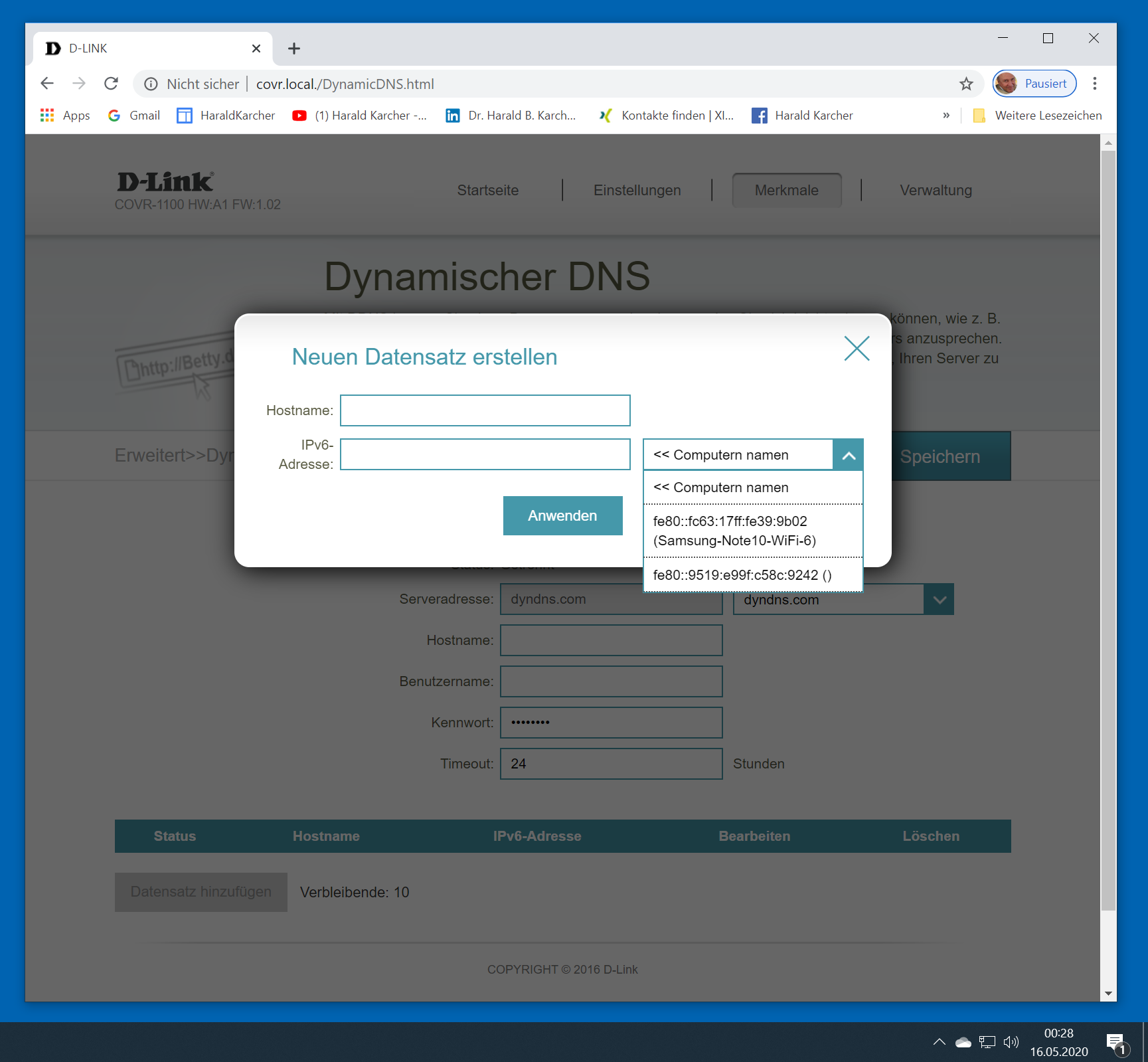Click the network tray icon
The width and height of the screenshot is (1148, 1062).
click(987, 1042)
